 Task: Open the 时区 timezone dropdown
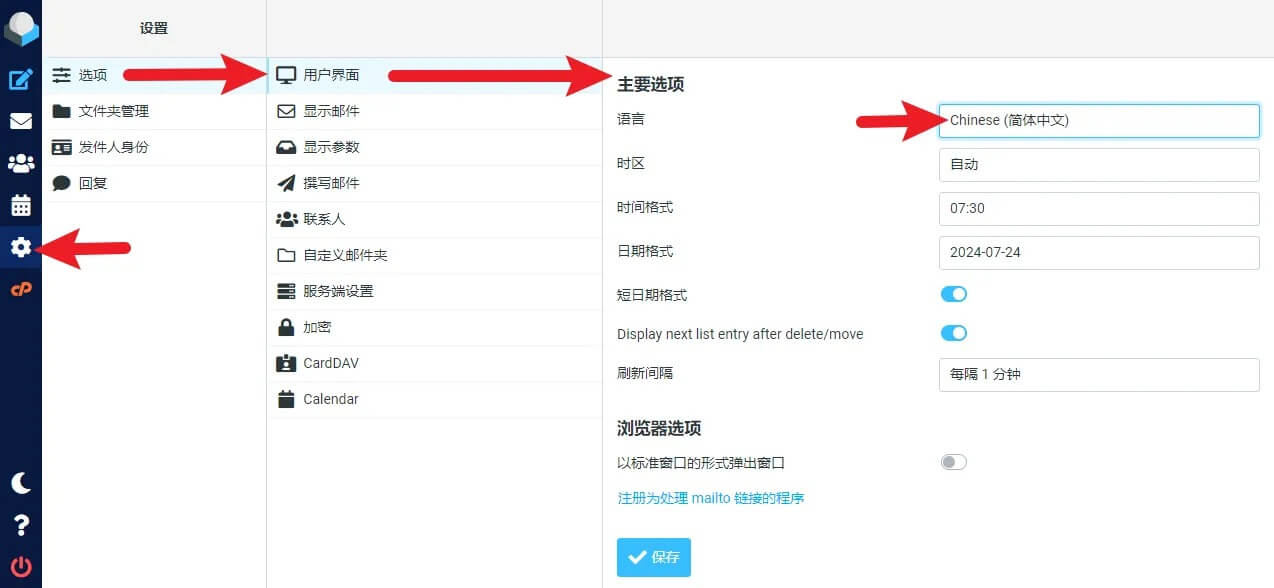1098,164
